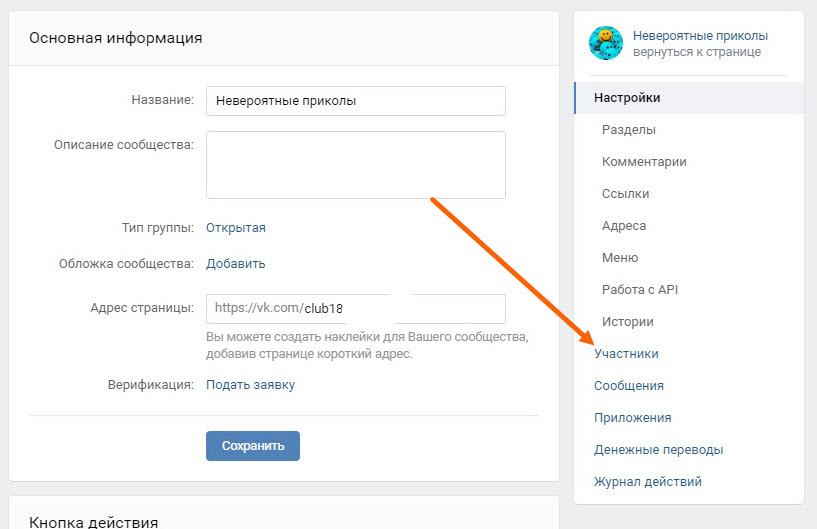Image resolution: width=817 pixels, height=529 pixels.
Task: Click the community avatar icon
Action: (606, 43)
